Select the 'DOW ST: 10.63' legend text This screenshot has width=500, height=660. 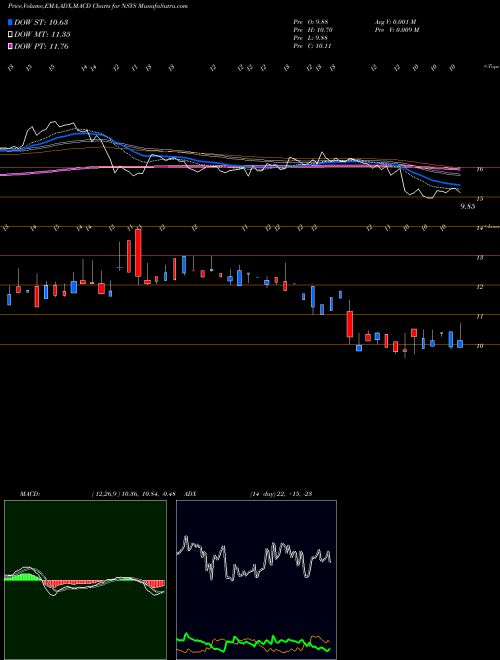41,22
